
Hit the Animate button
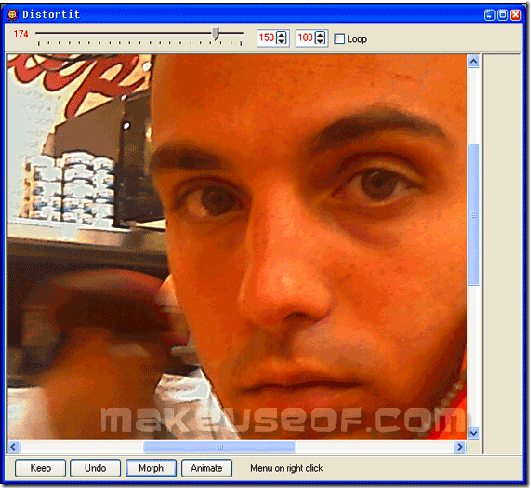pyautogui.click(x=206, y=468)
